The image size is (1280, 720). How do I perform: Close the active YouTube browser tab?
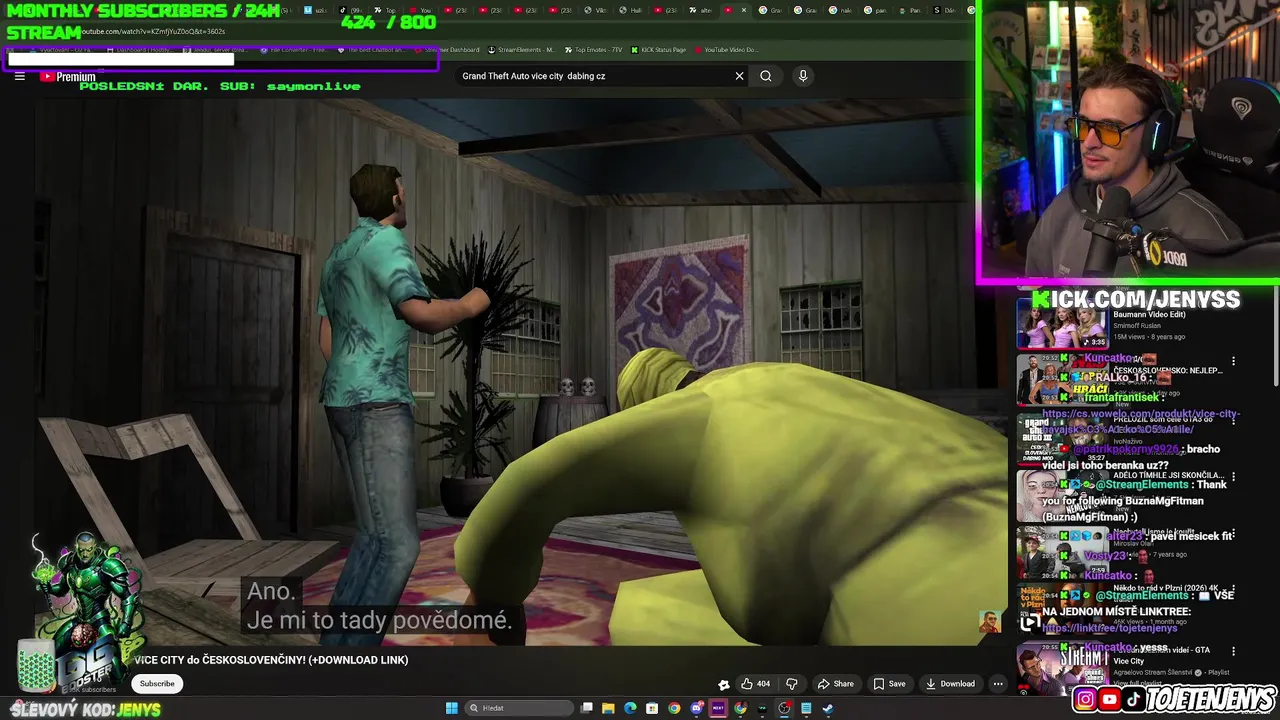click(743, 10)
